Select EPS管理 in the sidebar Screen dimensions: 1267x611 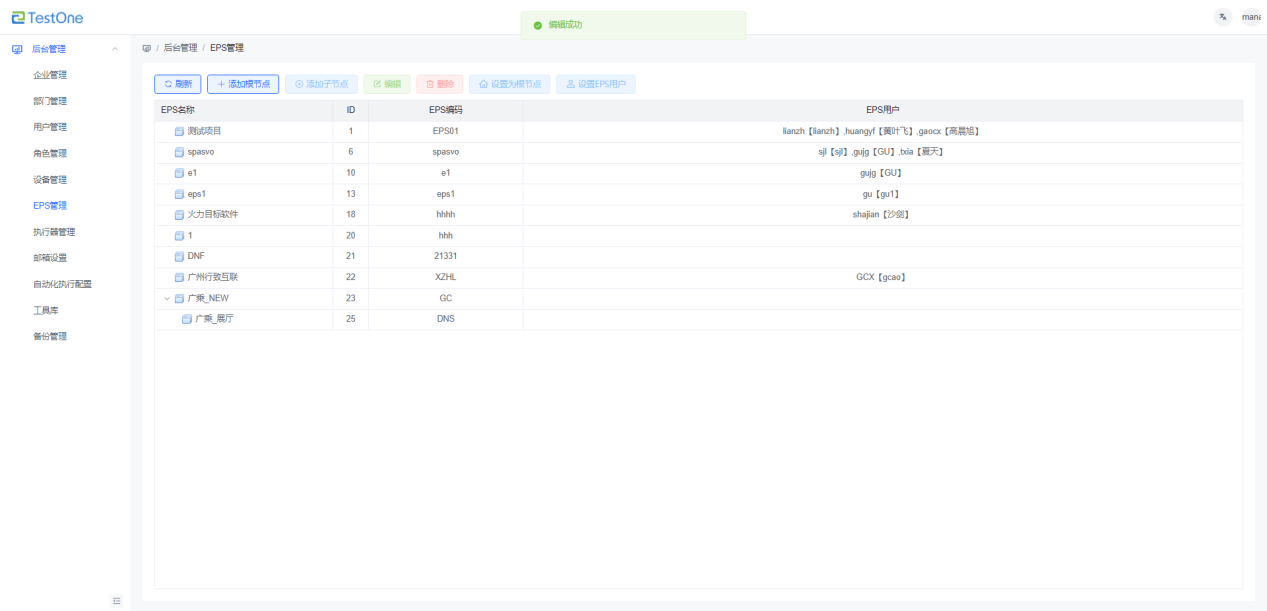point(50,206)
